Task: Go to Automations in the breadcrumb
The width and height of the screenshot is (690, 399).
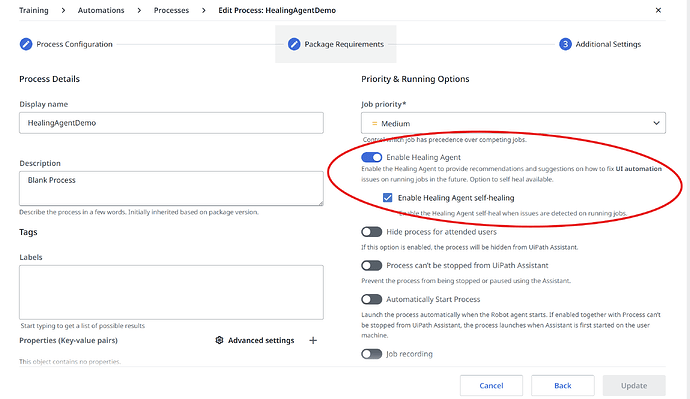Action: coord(101,10)
